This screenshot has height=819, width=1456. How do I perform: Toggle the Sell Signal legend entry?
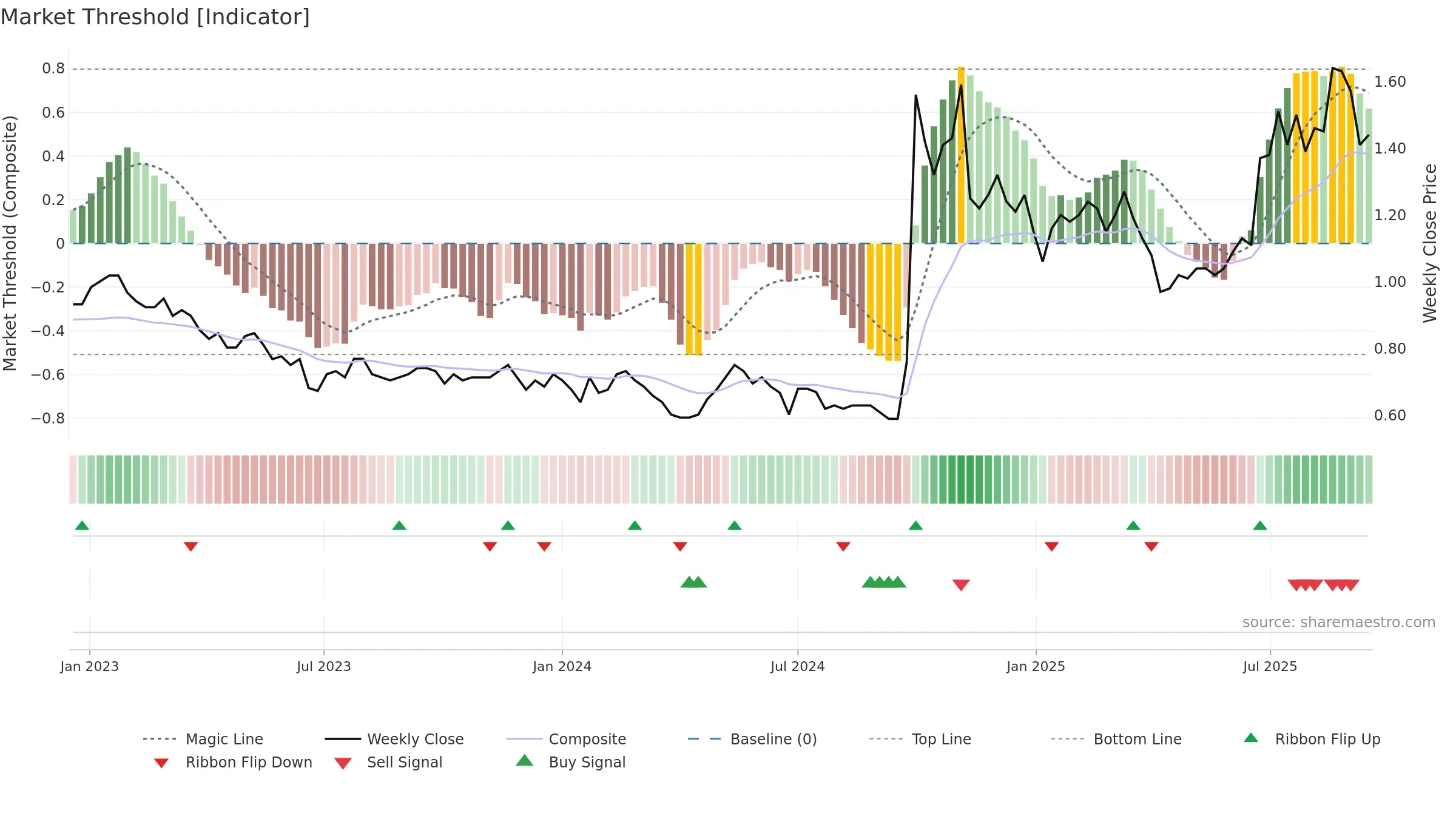coord(388,762)
